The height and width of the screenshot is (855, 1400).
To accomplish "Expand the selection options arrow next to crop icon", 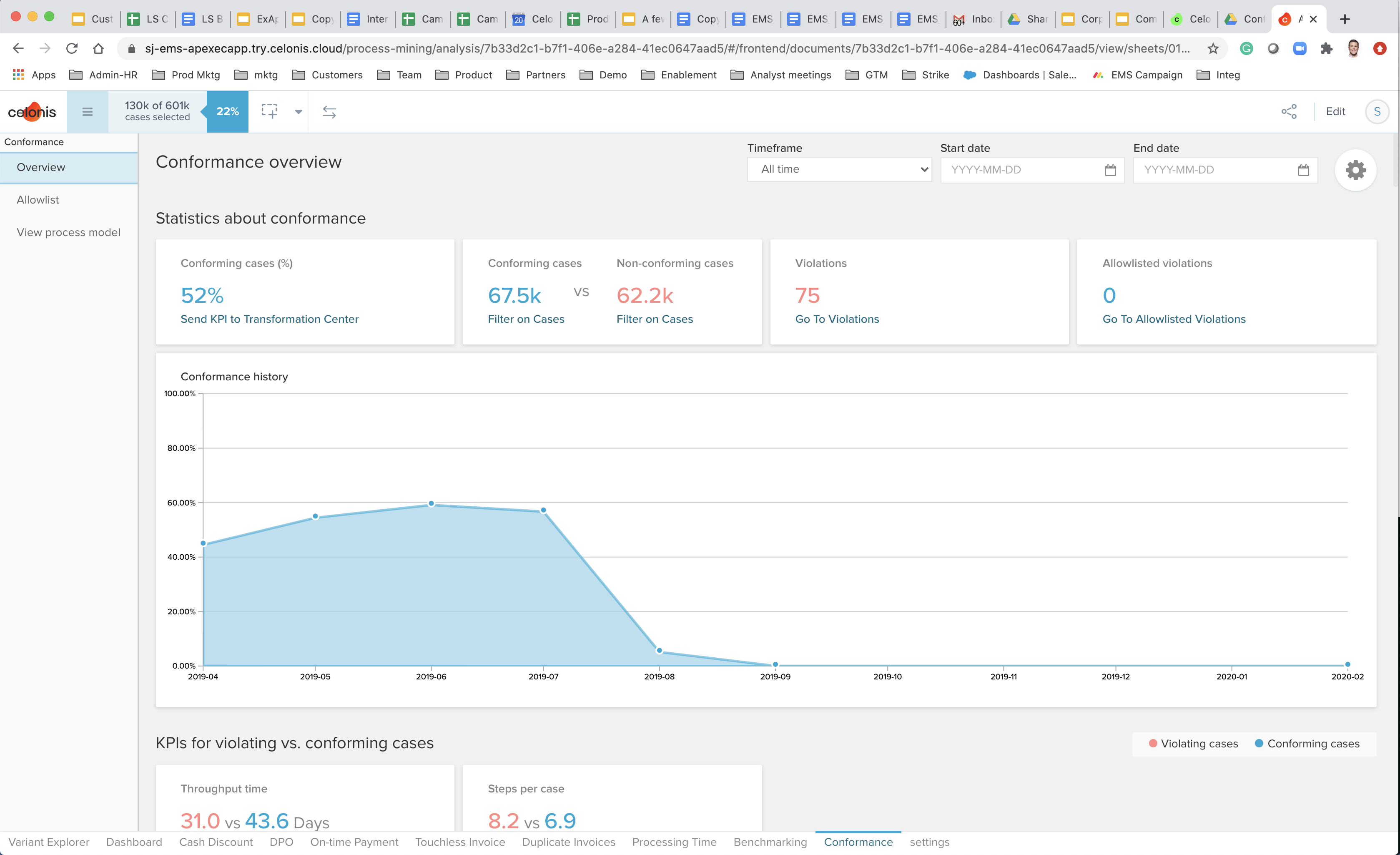I will (x=298, y=111).
